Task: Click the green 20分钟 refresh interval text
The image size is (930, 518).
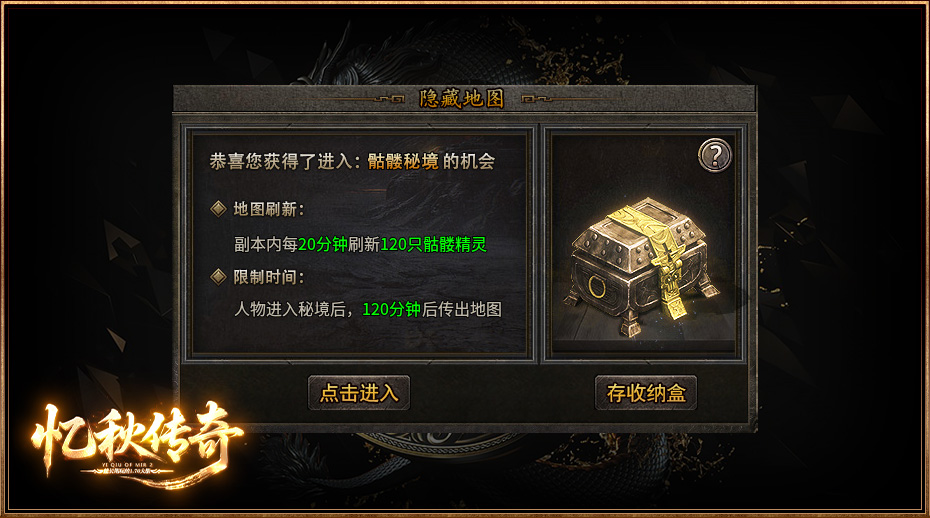Action: (x=323, y=244)
